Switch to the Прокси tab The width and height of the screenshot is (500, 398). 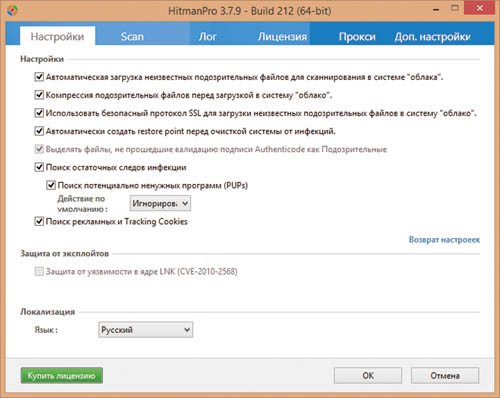click(357, 36)
